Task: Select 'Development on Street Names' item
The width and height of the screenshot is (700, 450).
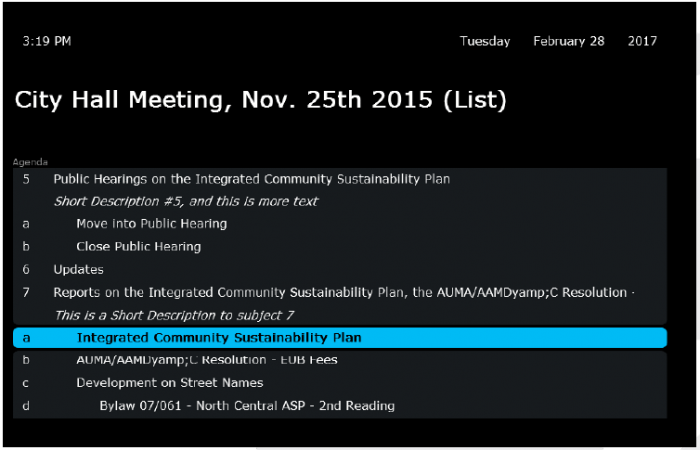Action: pyautogui.click(x=169, y=383)
